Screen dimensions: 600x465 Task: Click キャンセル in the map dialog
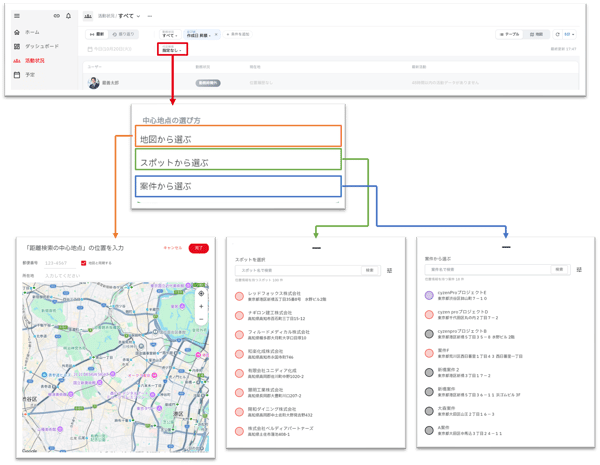click(x=173, y=248)
